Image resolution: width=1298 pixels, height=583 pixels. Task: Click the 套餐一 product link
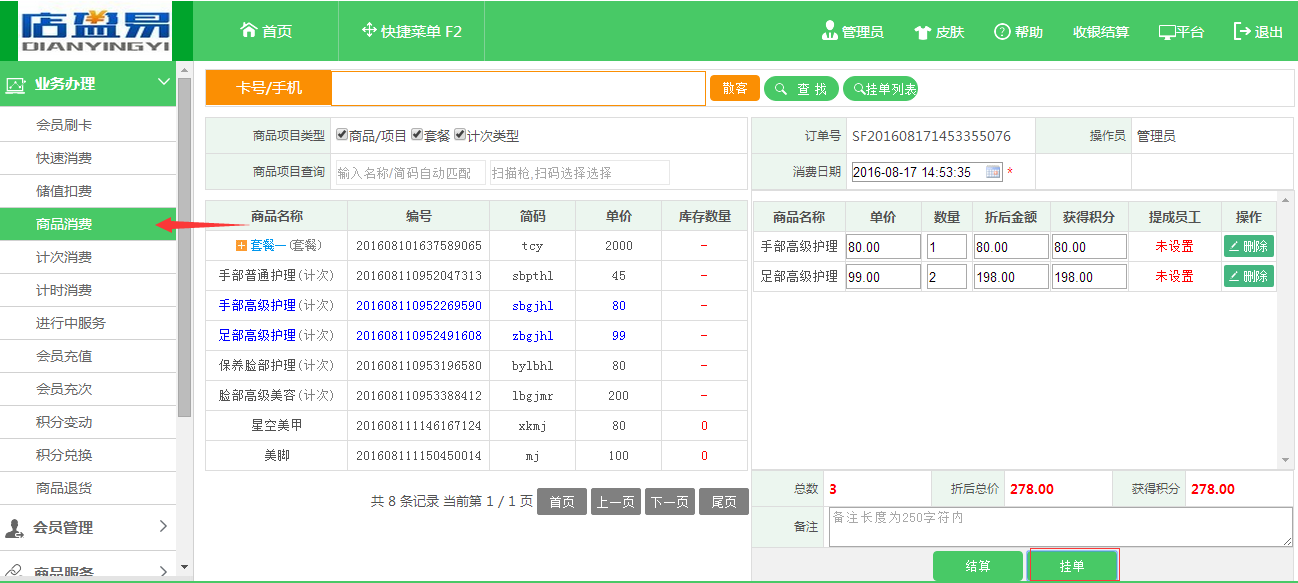pyautogui.click(x=268, y=246)
